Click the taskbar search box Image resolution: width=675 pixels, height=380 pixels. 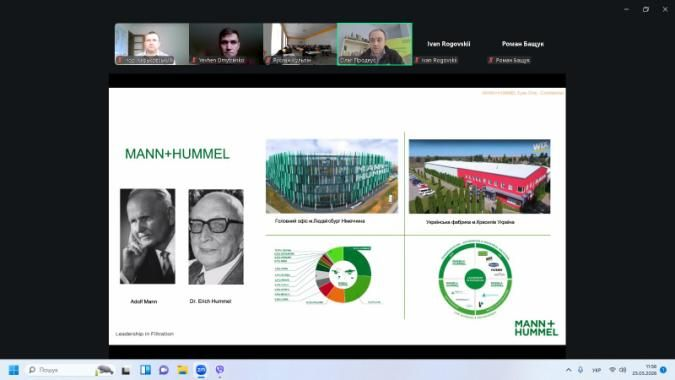60,370
